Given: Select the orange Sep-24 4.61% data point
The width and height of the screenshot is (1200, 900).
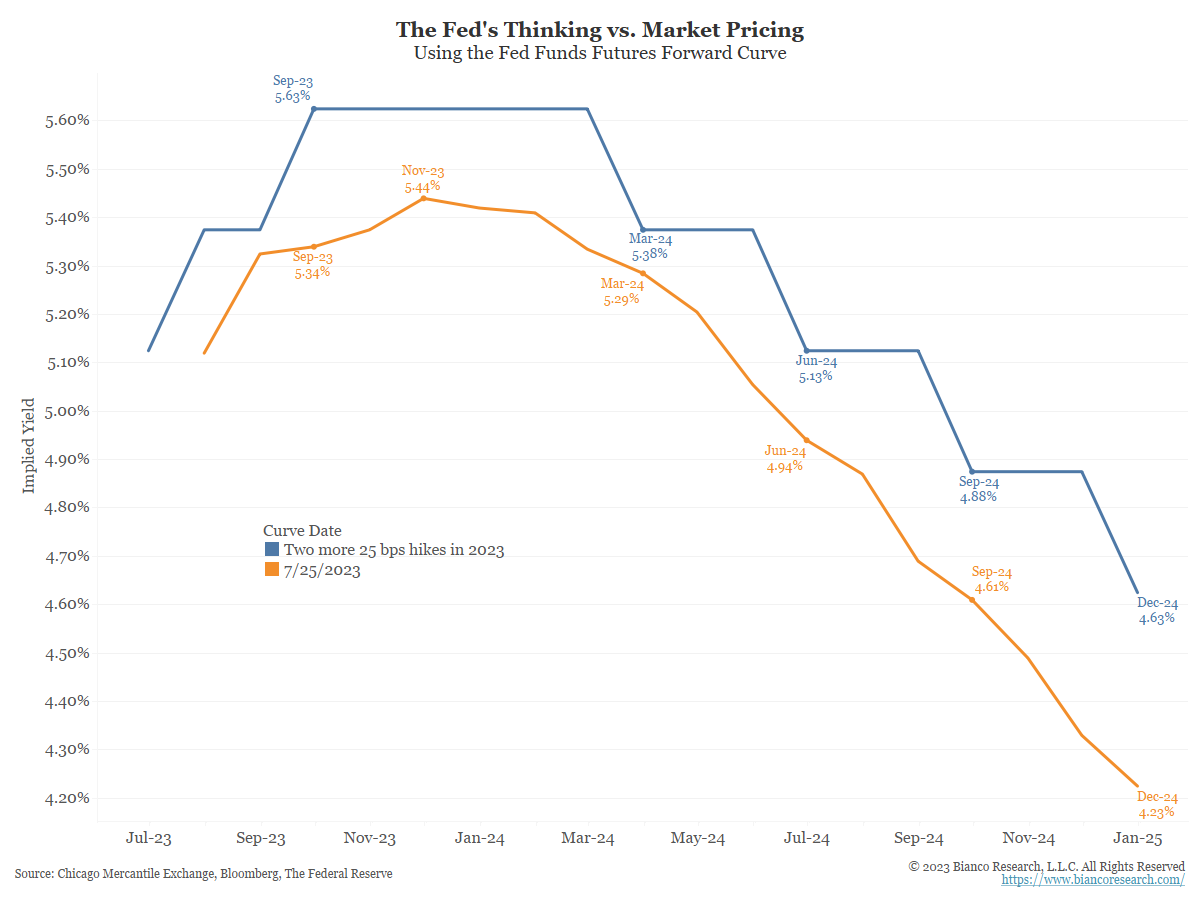Looking at the screenshot, I should coord(972,599).
